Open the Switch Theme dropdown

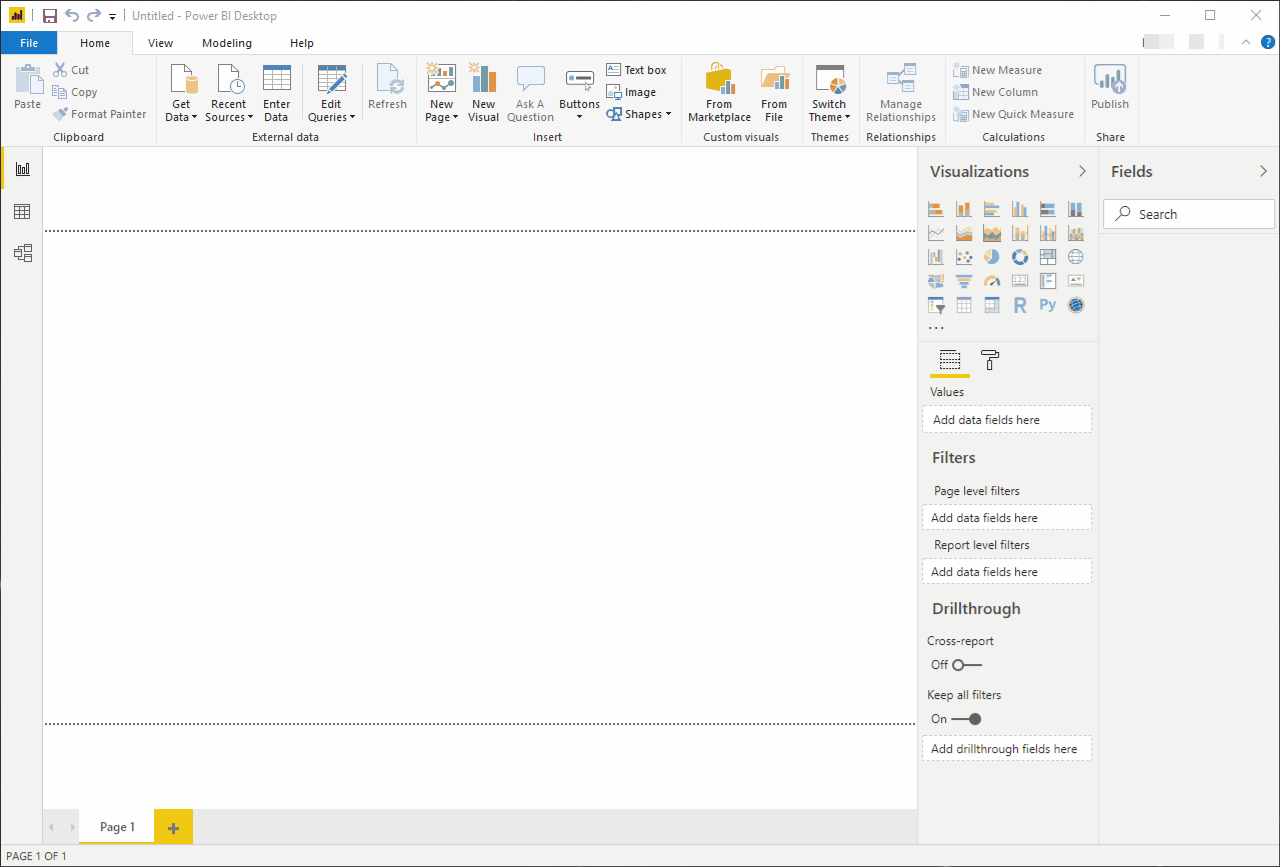829,93
